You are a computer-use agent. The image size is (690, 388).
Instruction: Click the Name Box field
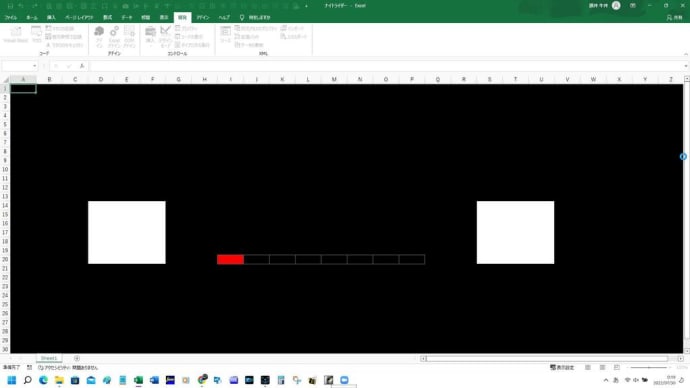coord(17,66)
